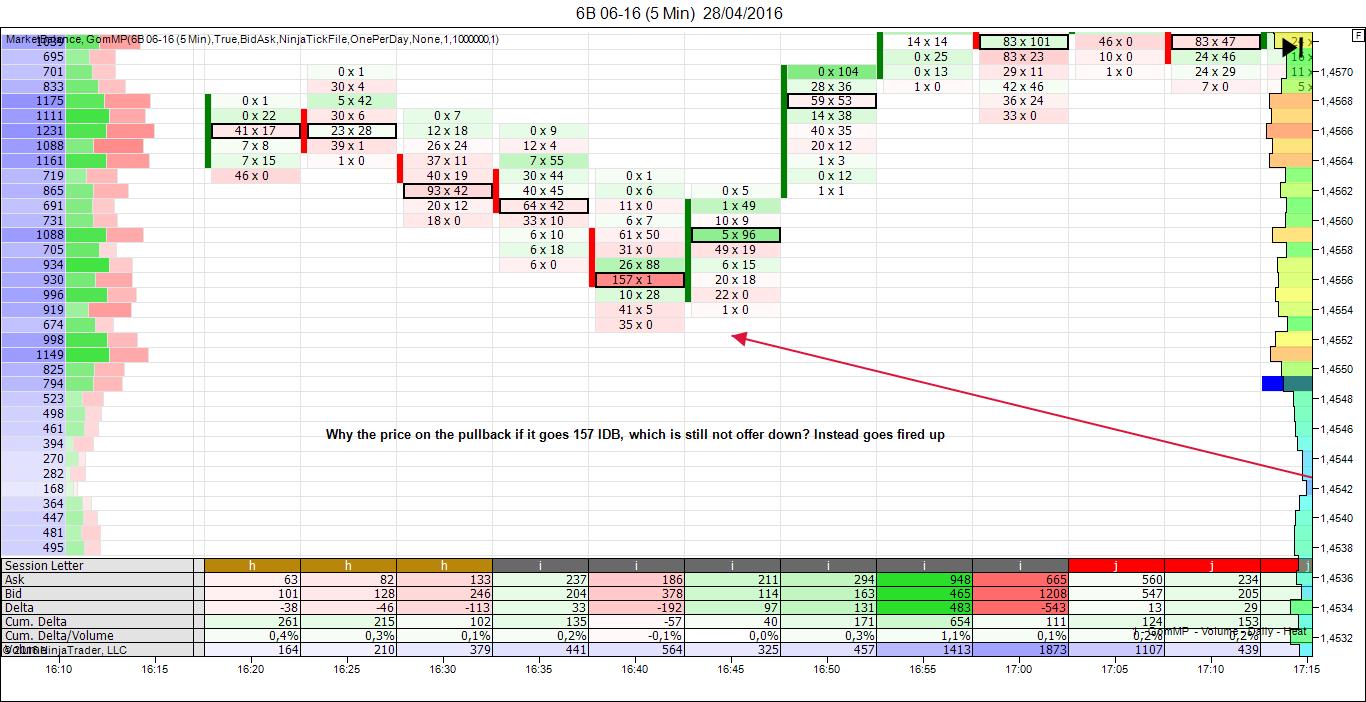The height and width of the screenshot is (702, 1366).
Task: Select Bid value 1208 in the table
Action: (x=1020, y=594)
